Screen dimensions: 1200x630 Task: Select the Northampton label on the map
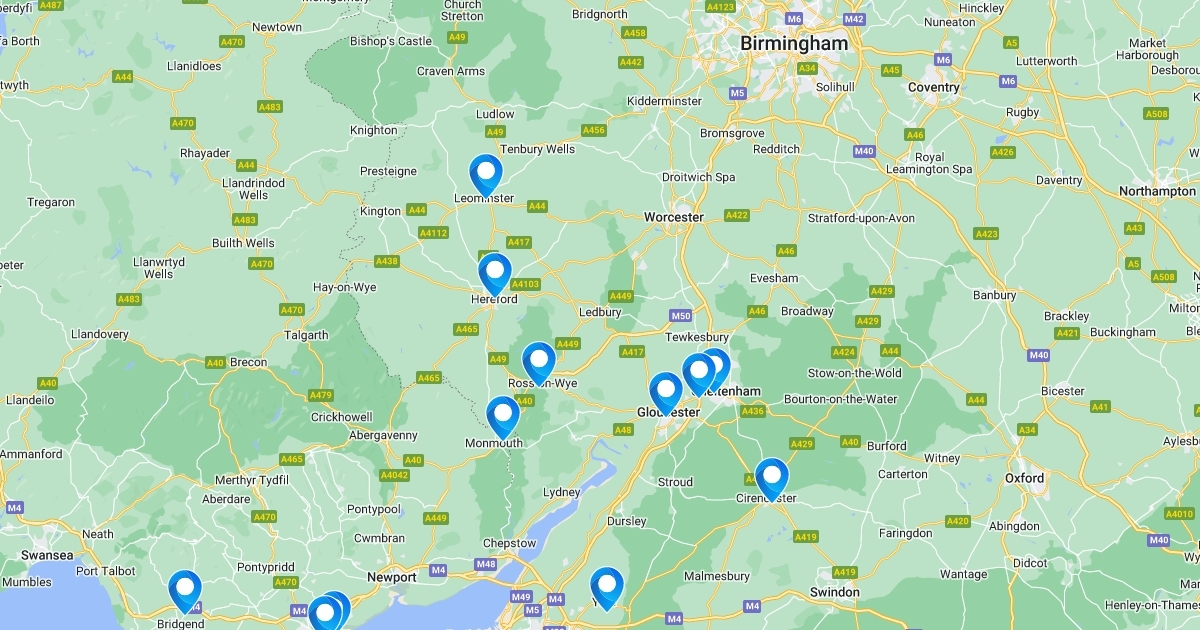coord(1157,191)
